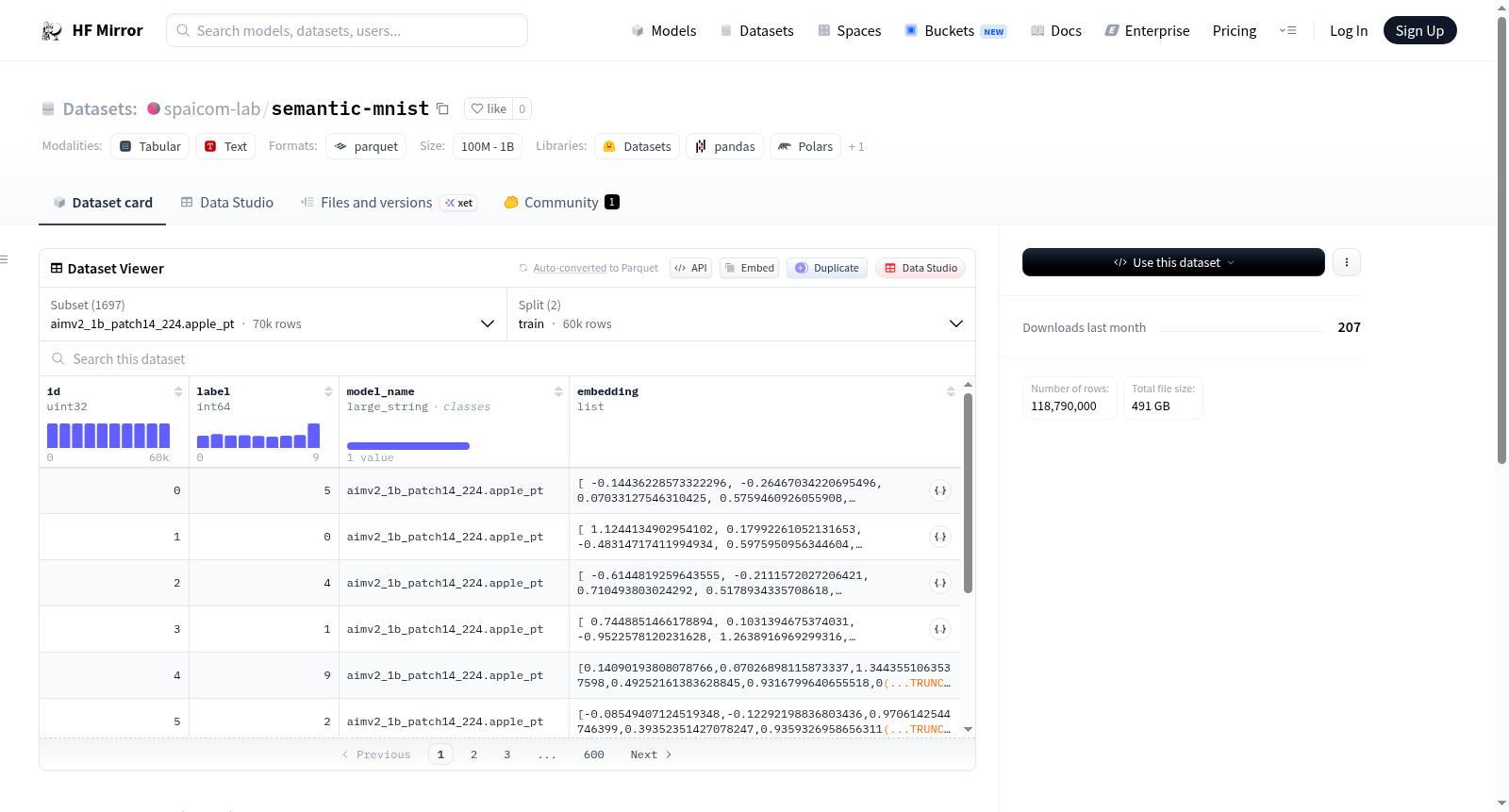
Task: Click the HF Mirror logo
Action: [x=92, y=30]
